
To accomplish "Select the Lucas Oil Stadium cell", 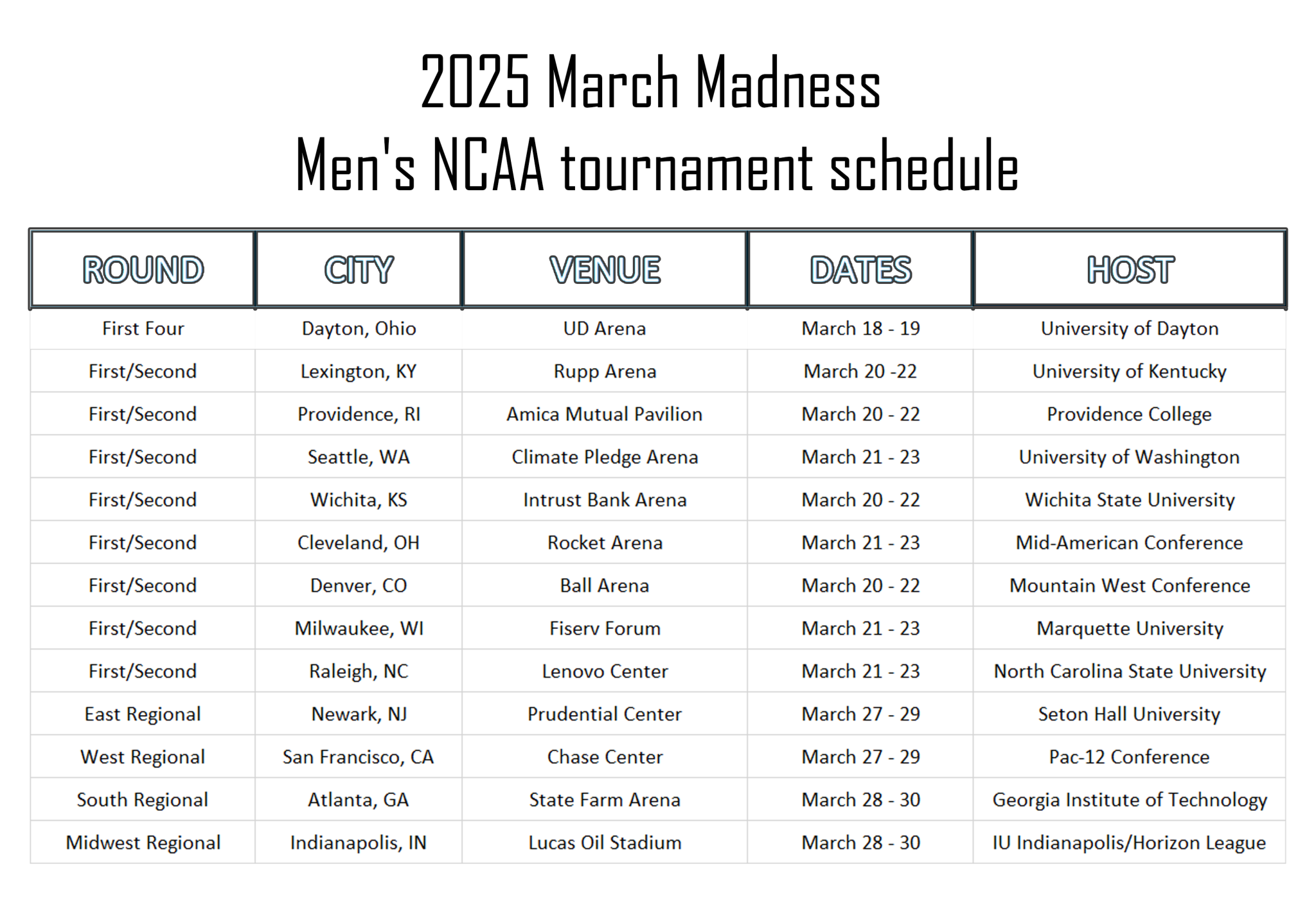I will coord(605,842).
